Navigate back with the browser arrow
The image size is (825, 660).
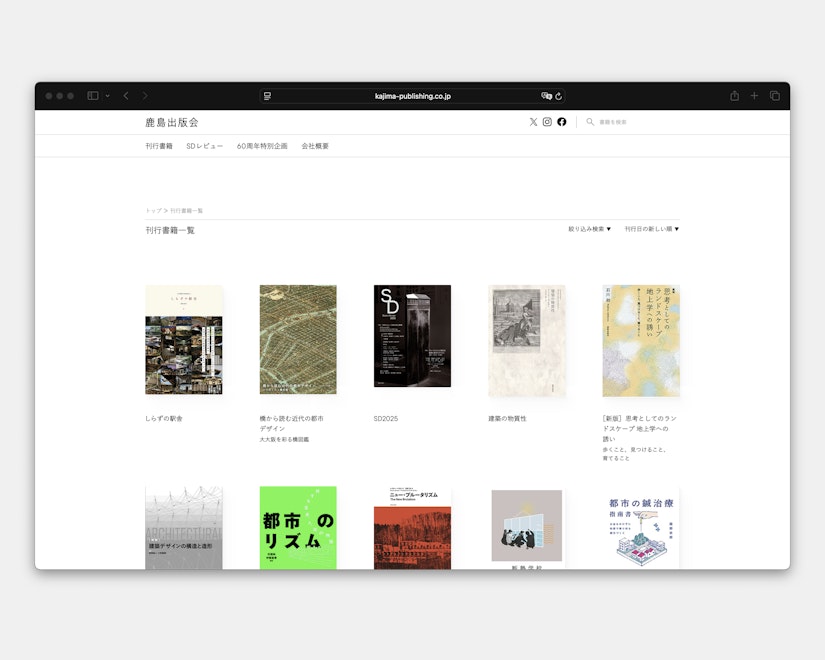tap(124, 96)
